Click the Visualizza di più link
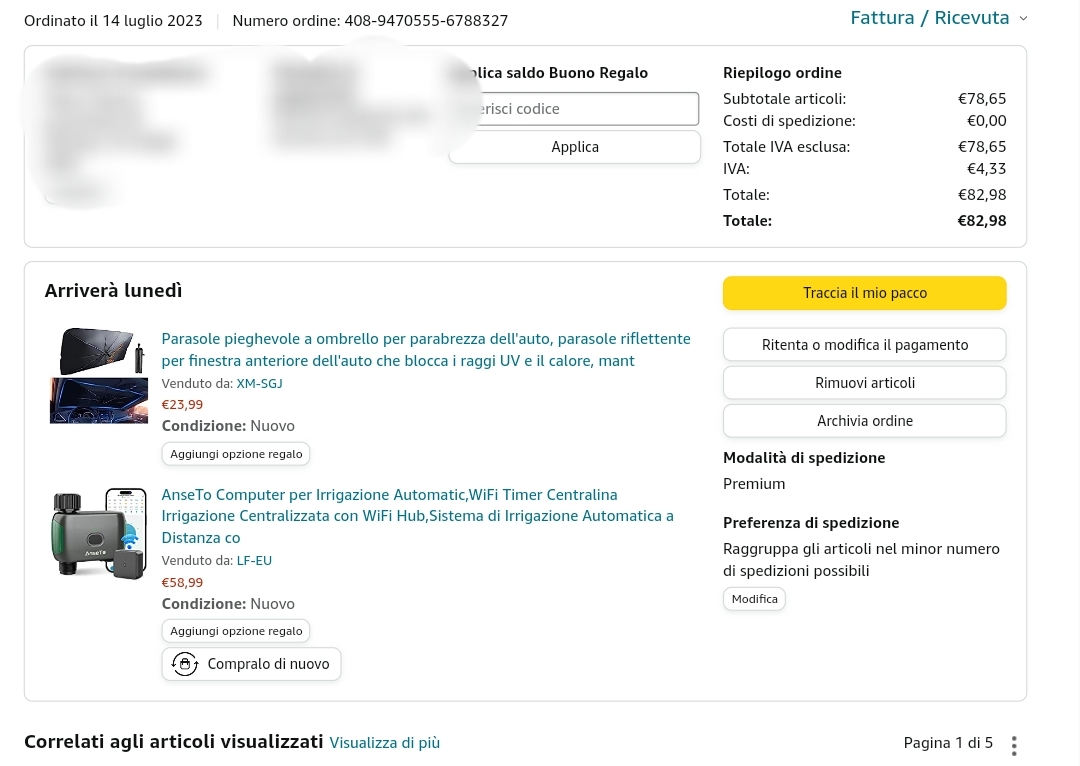The image size is (1080, 766). 384,743
